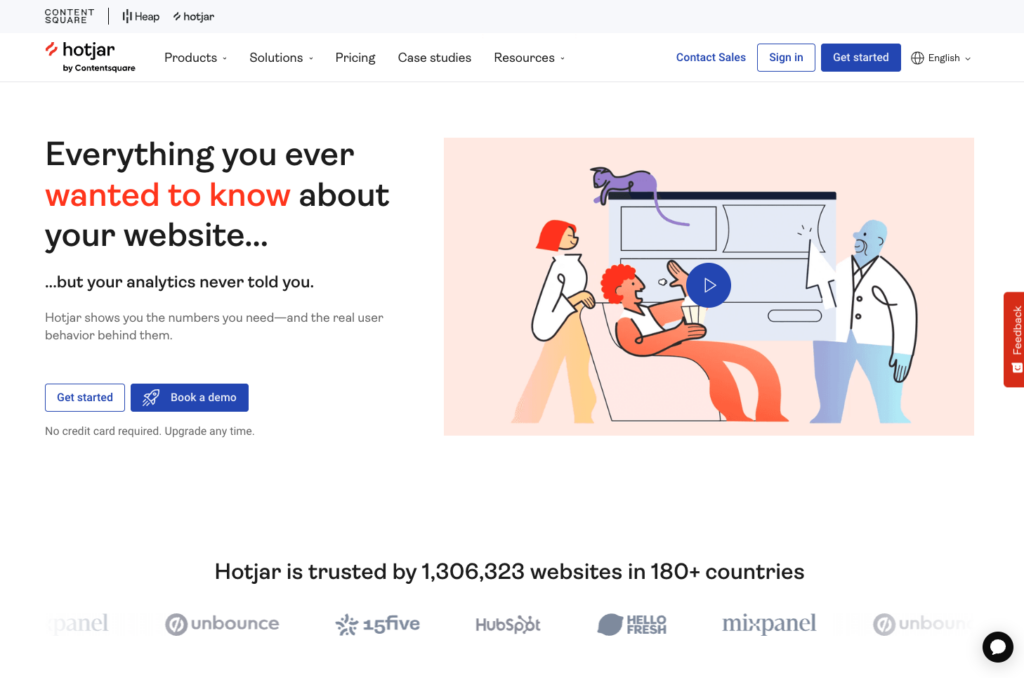The height and width of the screenshot is (678, 1024).
Task: Click the globe language icon
Action: coord(918,58)
